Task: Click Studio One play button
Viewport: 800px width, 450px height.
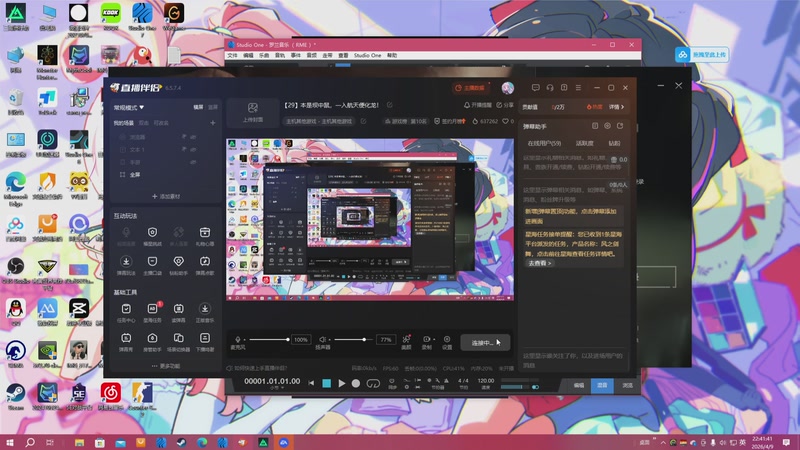Action: point(341,383)
